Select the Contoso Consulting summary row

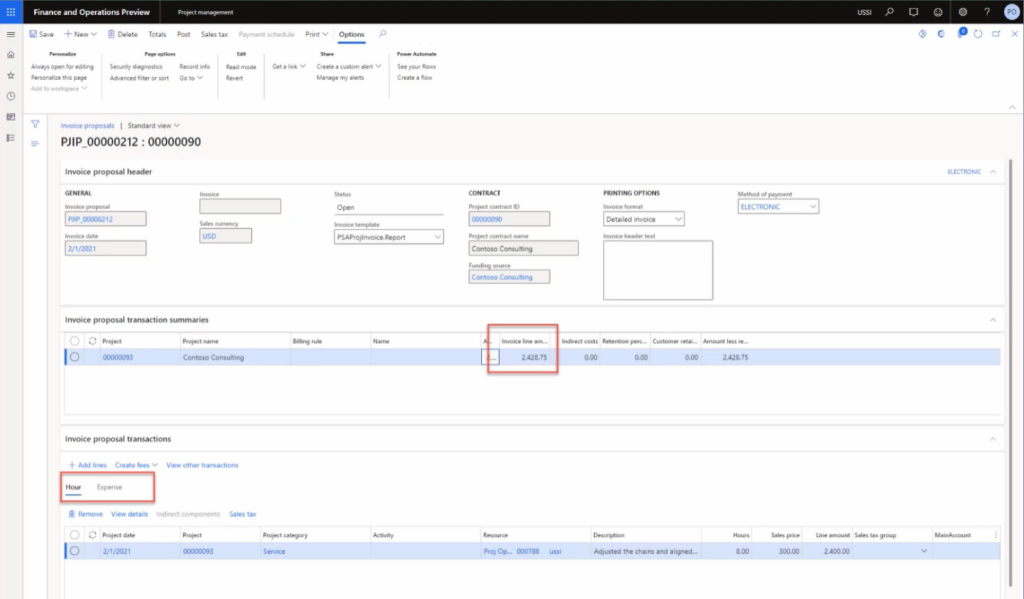coord(74,357)
